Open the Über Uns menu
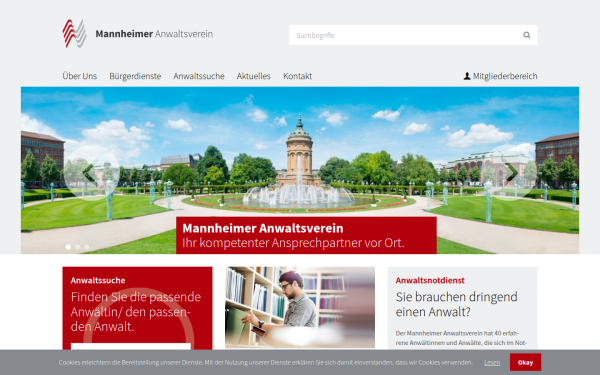The height and width of the screenshot is (375, 600). coord(80,76)
